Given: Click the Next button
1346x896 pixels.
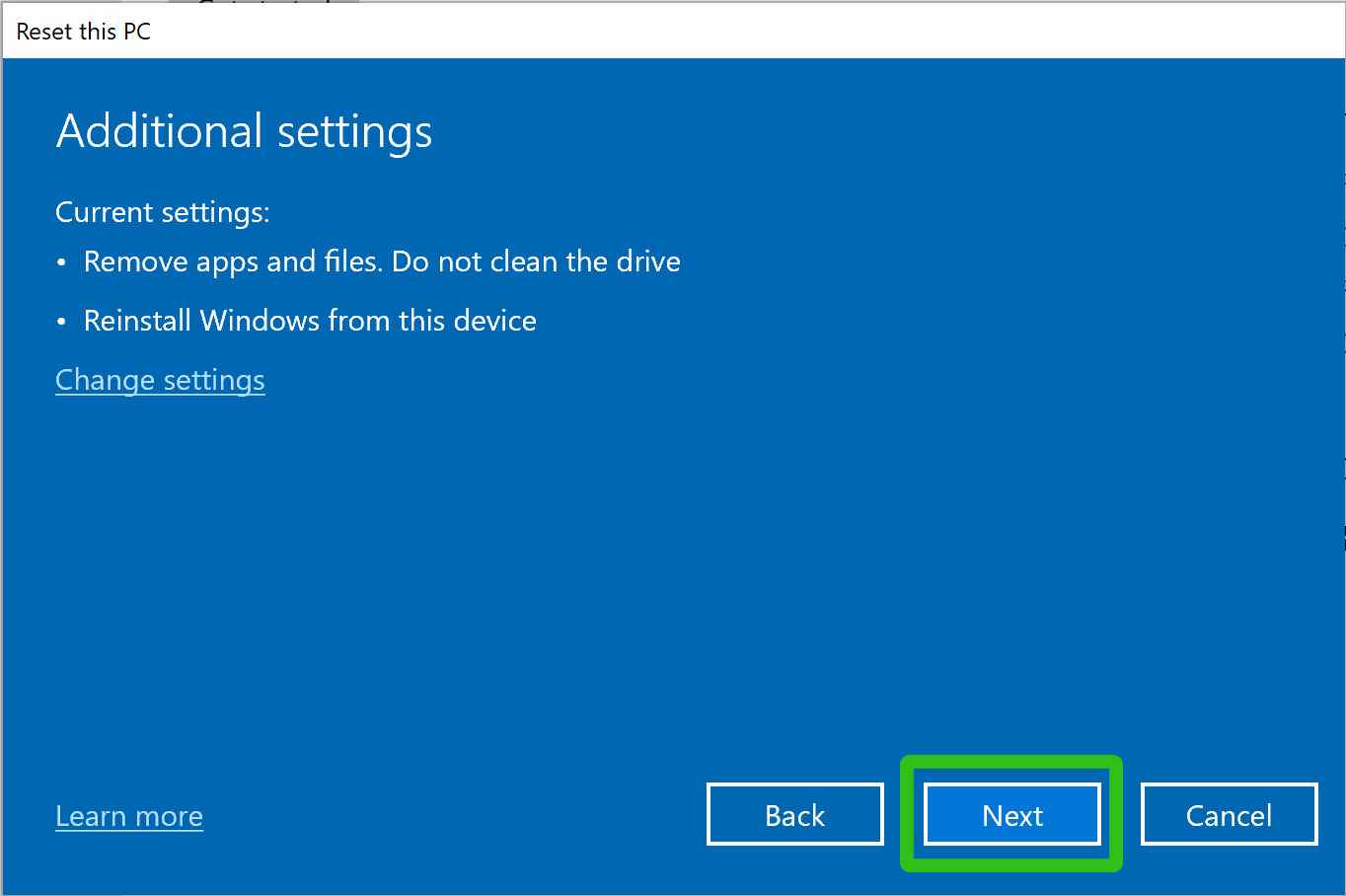Looking at the screenshot, I should point(1011,814).
